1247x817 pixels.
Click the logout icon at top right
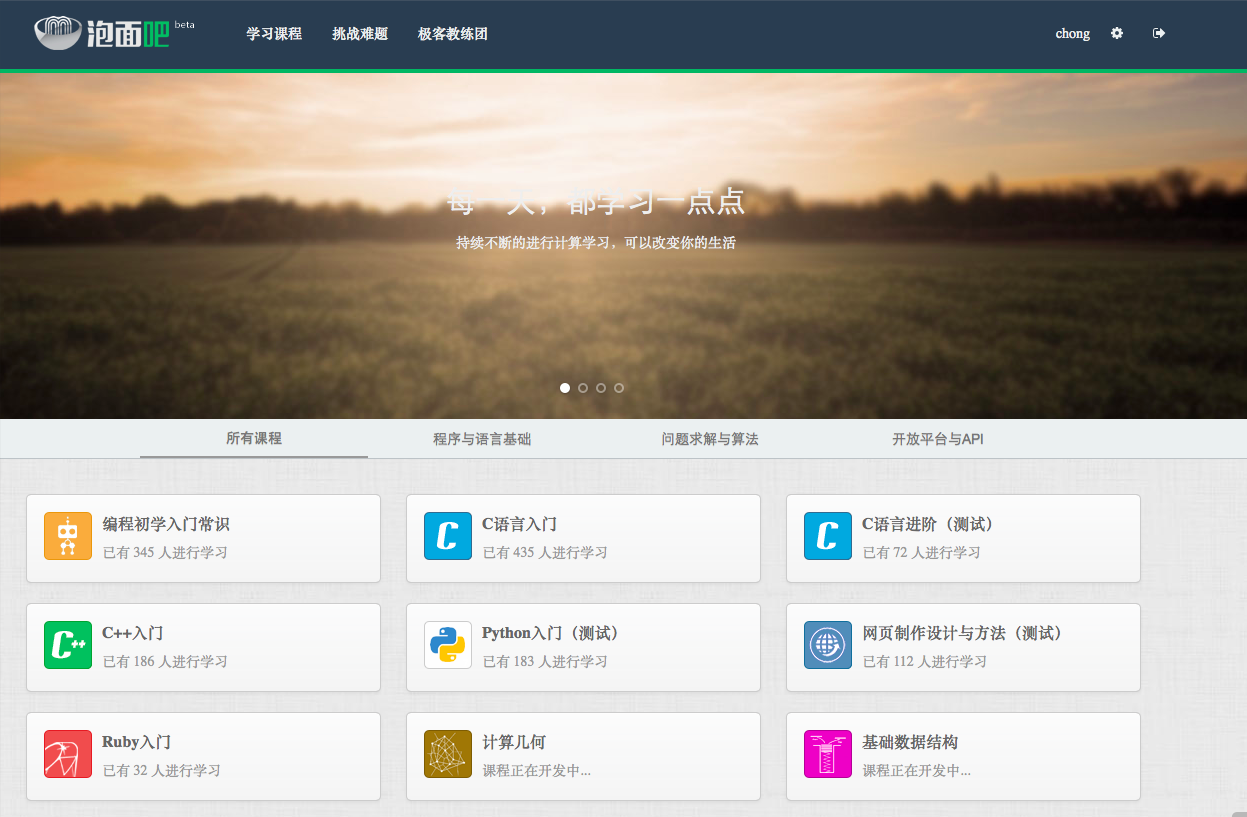pos(1159,33)
